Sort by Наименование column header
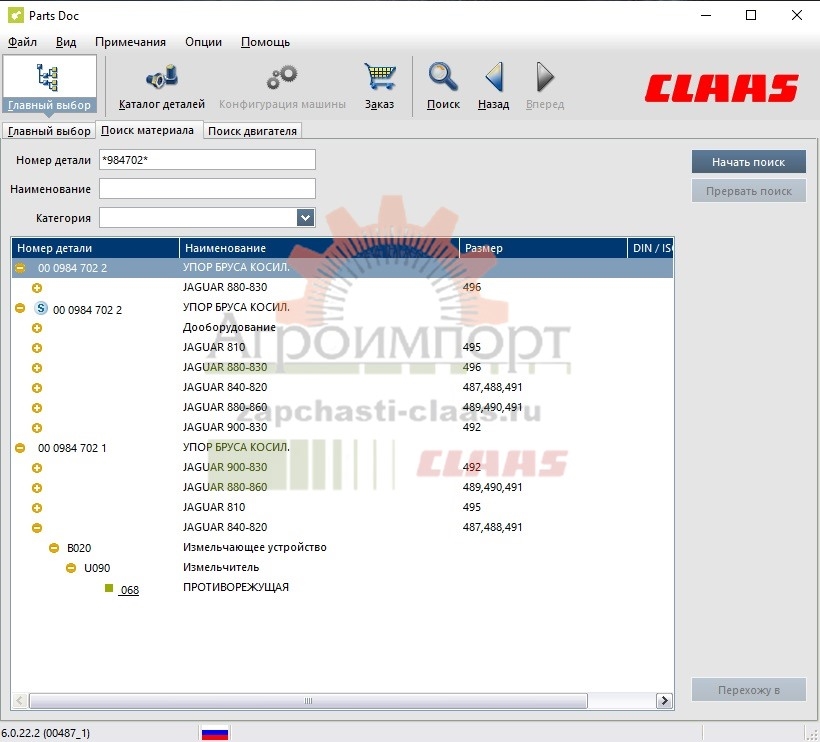 coord(319,248)
